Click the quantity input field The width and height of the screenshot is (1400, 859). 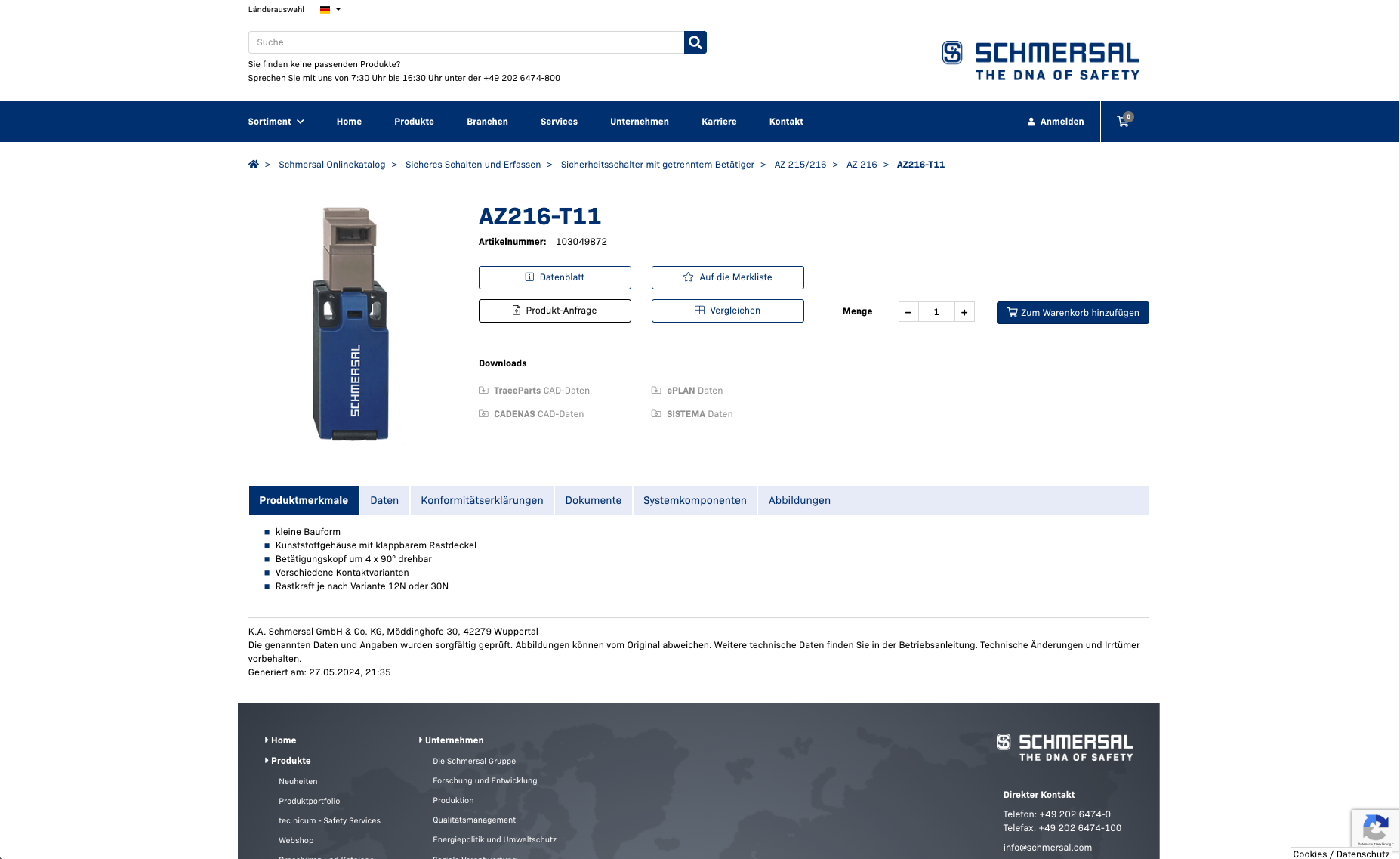click(936, 312)
